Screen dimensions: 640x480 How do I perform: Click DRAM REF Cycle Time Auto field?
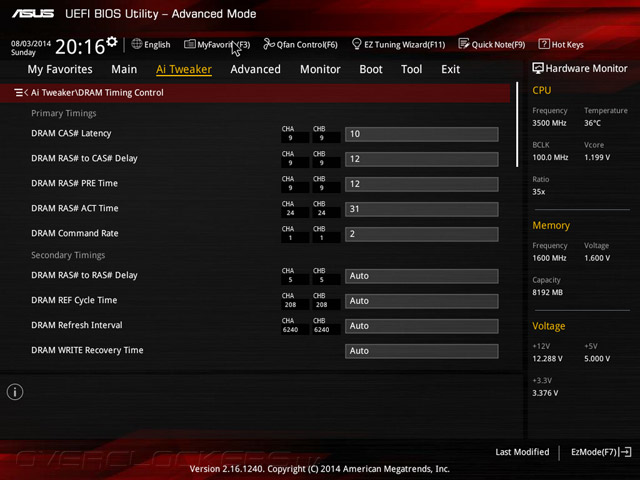[x=422, y=301]
